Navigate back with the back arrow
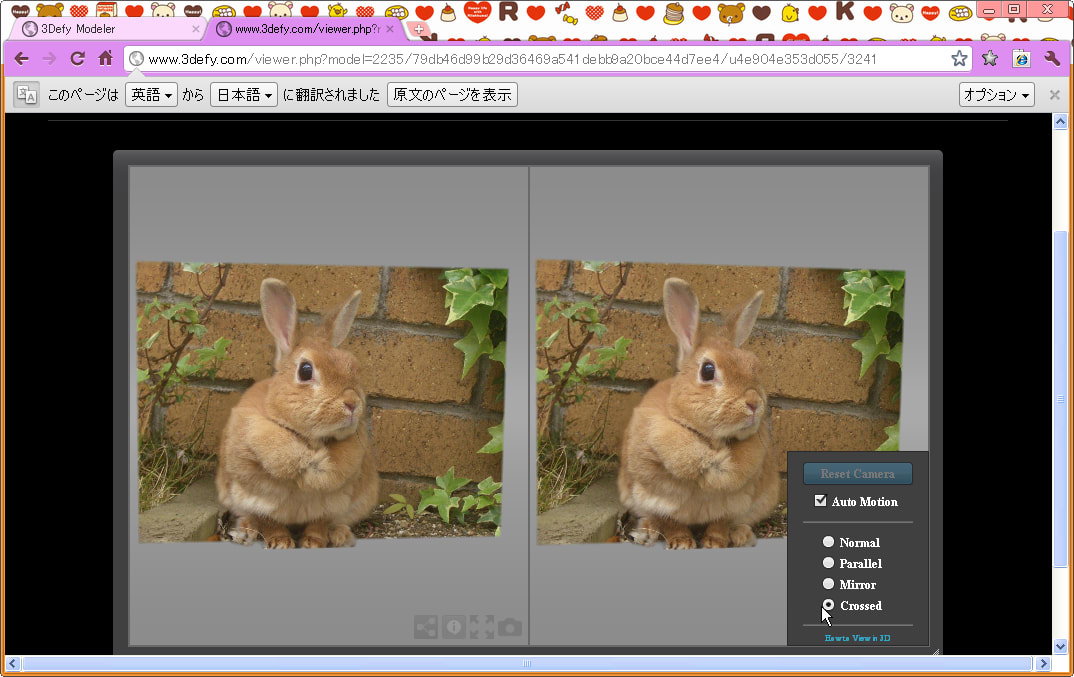 (21, 59)
